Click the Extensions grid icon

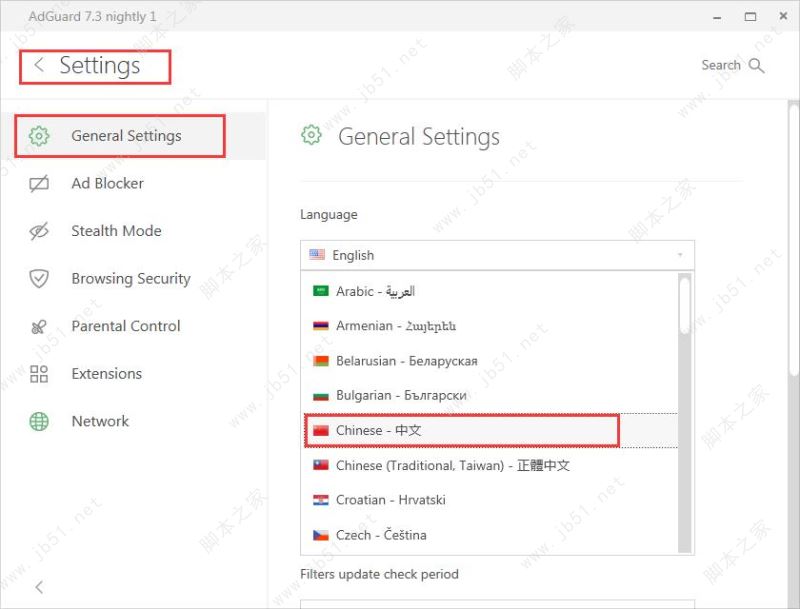pos(39,374)
